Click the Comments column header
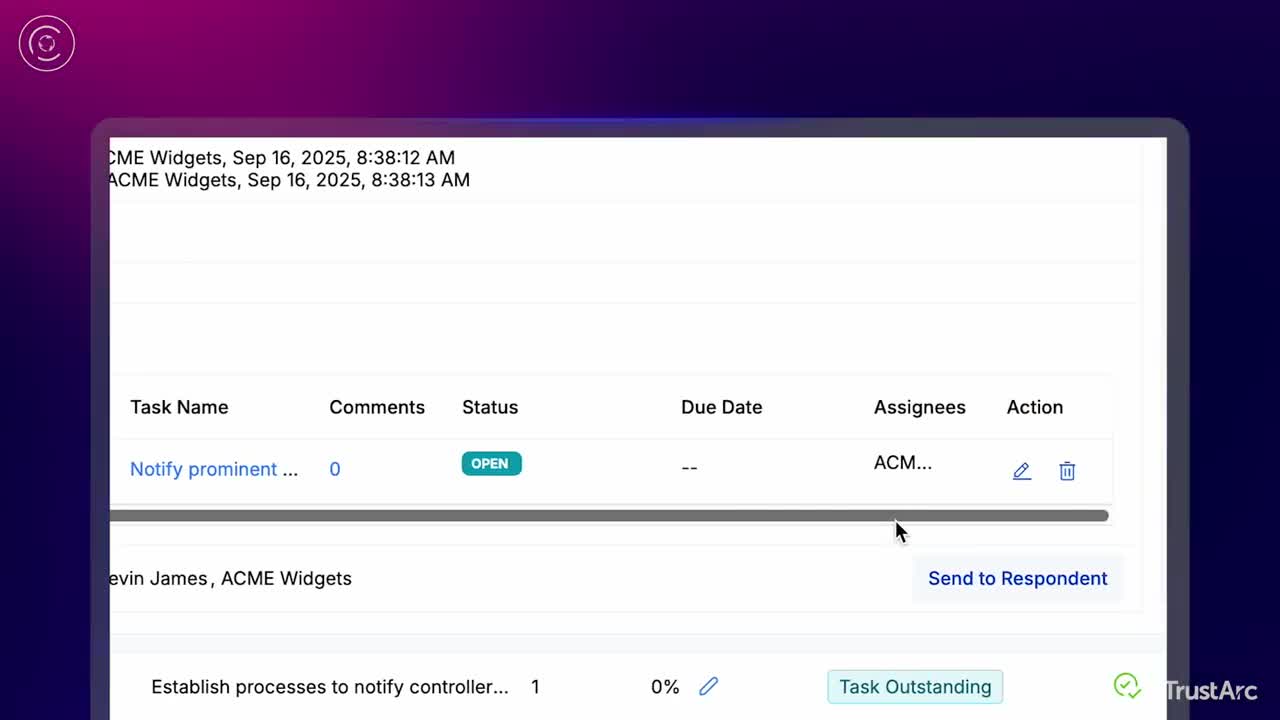This screenshot has width=1280, height=720. (377, 407)
